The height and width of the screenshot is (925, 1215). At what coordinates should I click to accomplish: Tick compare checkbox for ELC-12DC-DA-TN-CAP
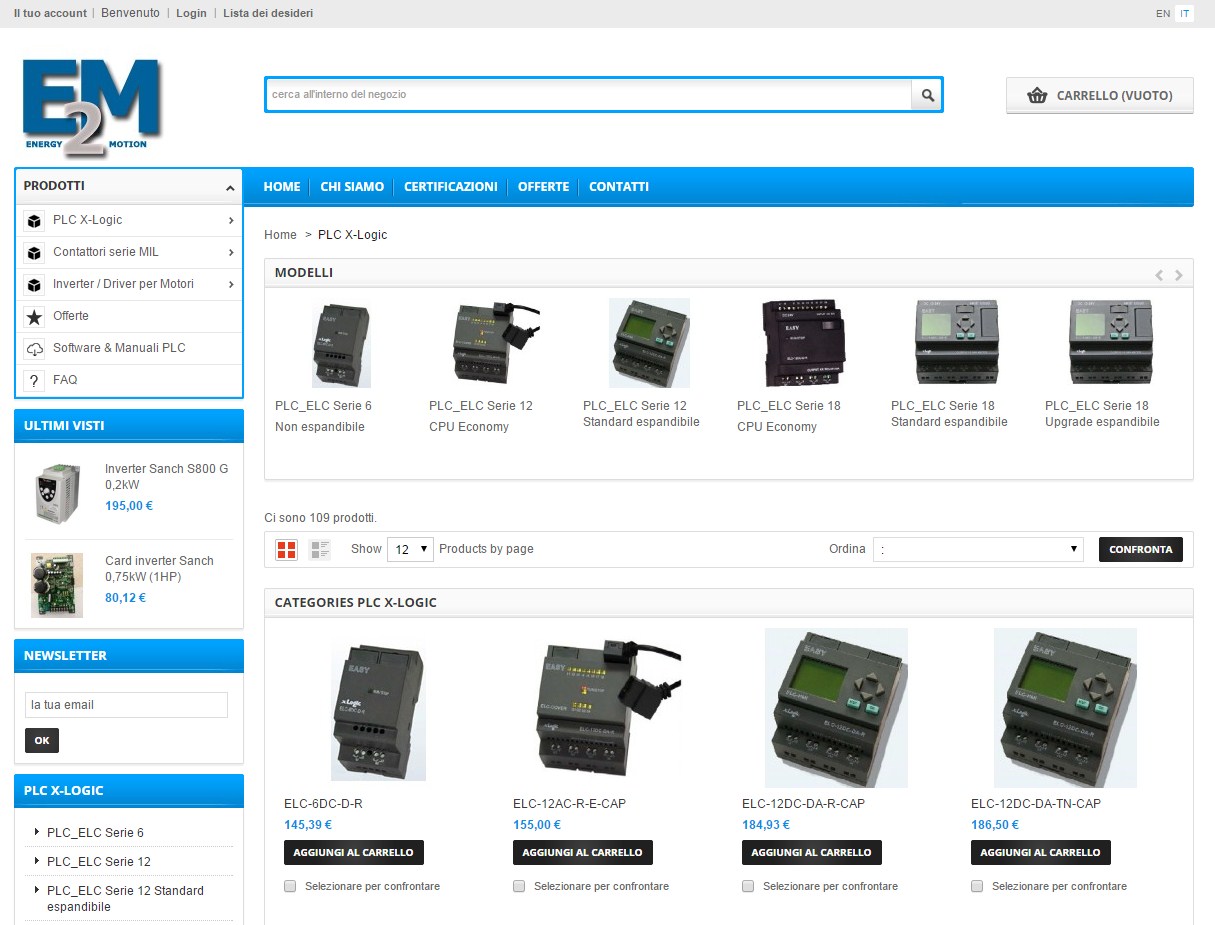point(977,886)
